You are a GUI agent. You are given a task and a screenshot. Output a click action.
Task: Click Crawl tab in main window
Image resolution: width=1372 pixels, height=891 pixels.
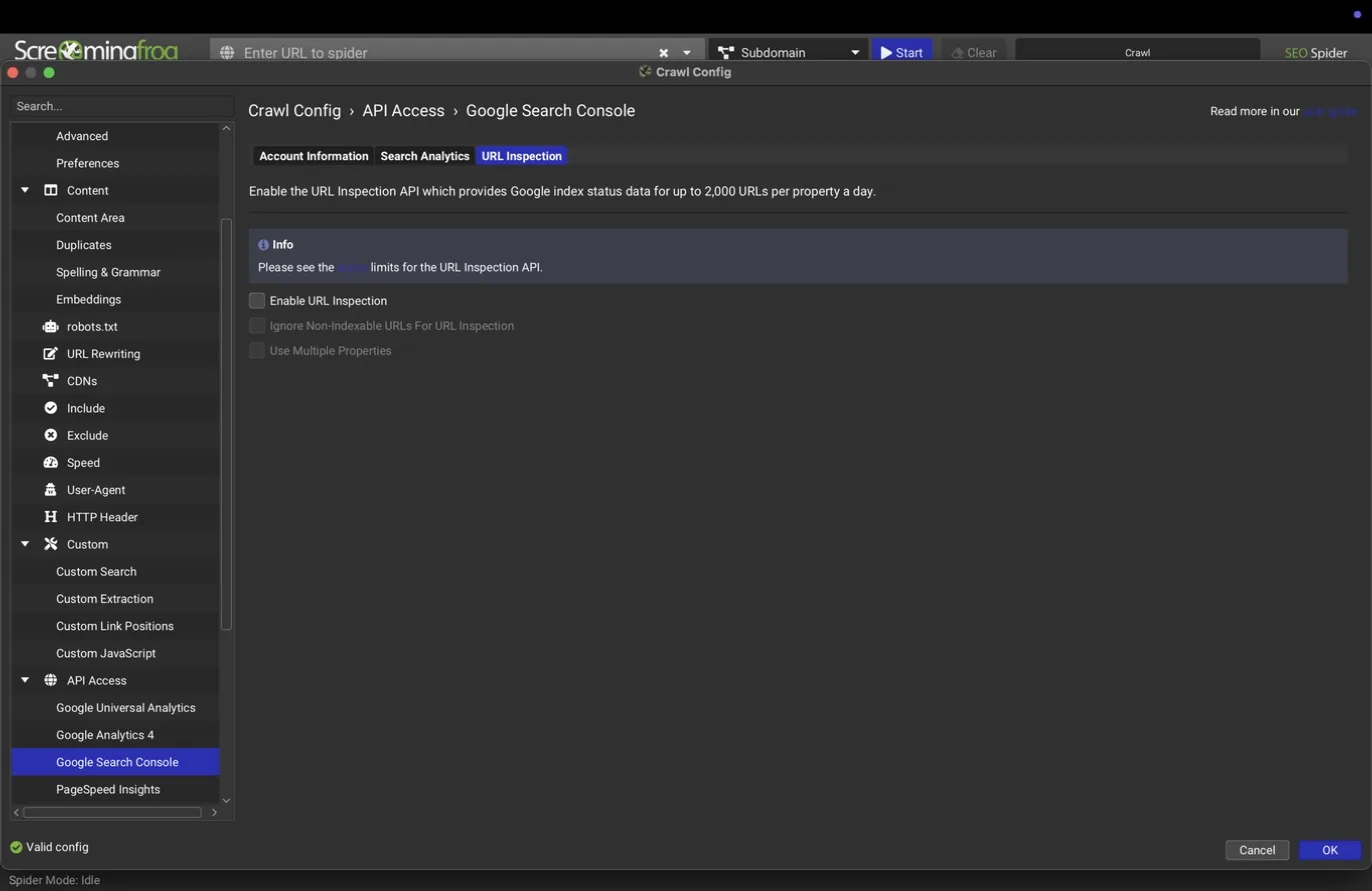(x=1138, y=53)
